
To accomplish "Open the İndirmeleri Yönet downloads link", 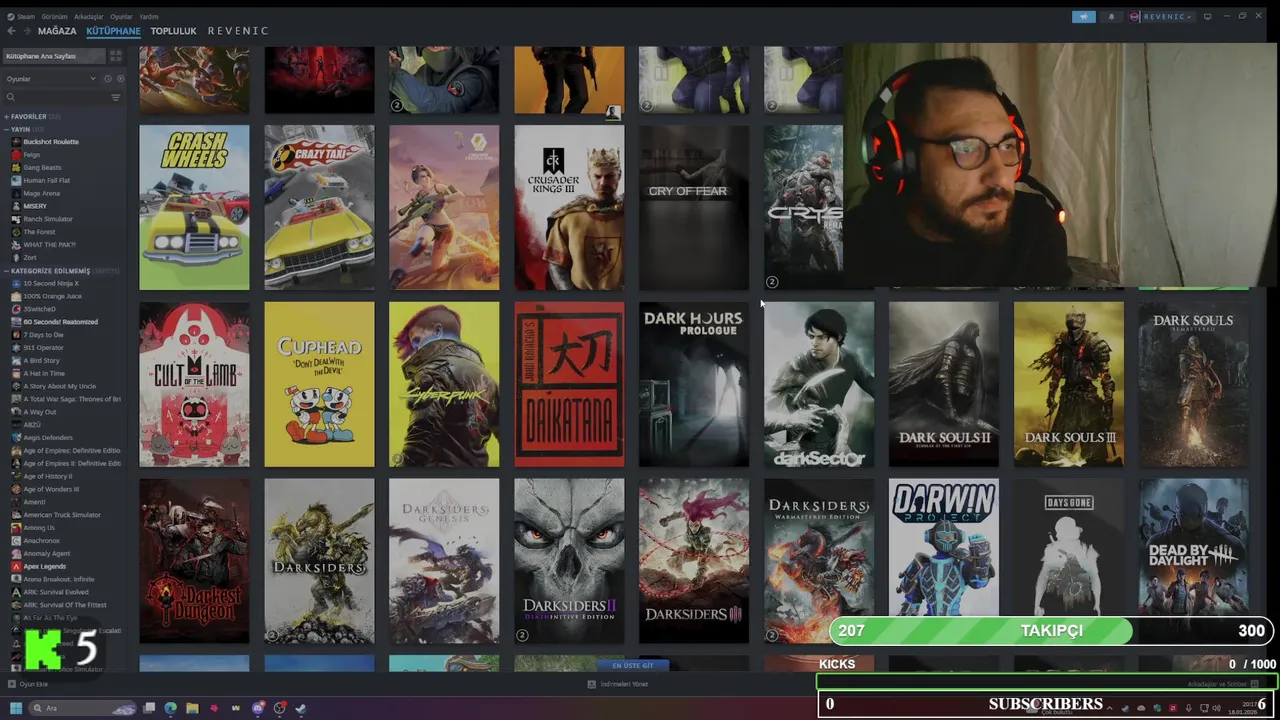I will click(x=618, y=684).
